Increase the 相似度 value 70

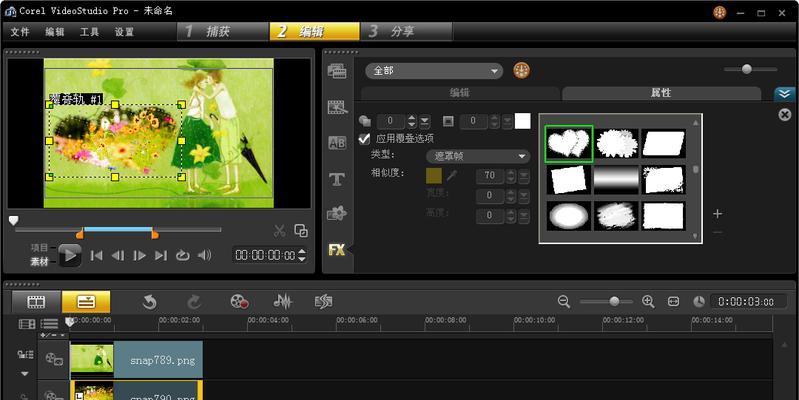click(511, 172)
